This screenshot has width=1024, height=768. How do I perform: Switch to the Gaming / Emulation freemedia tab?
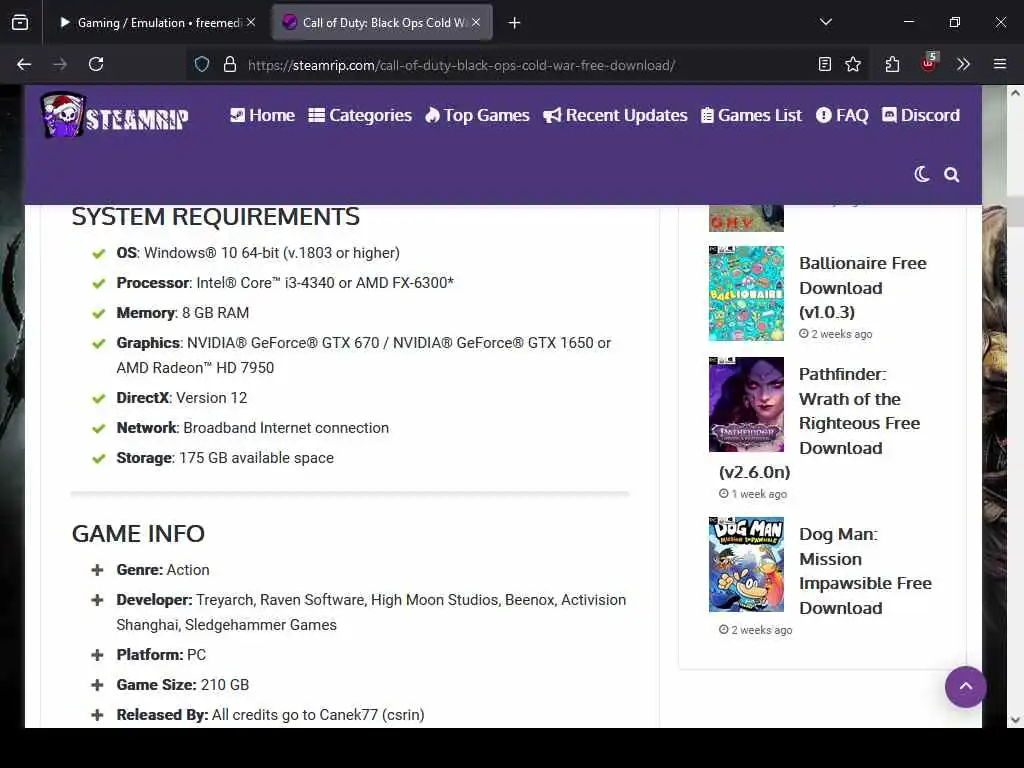point(157,23)
